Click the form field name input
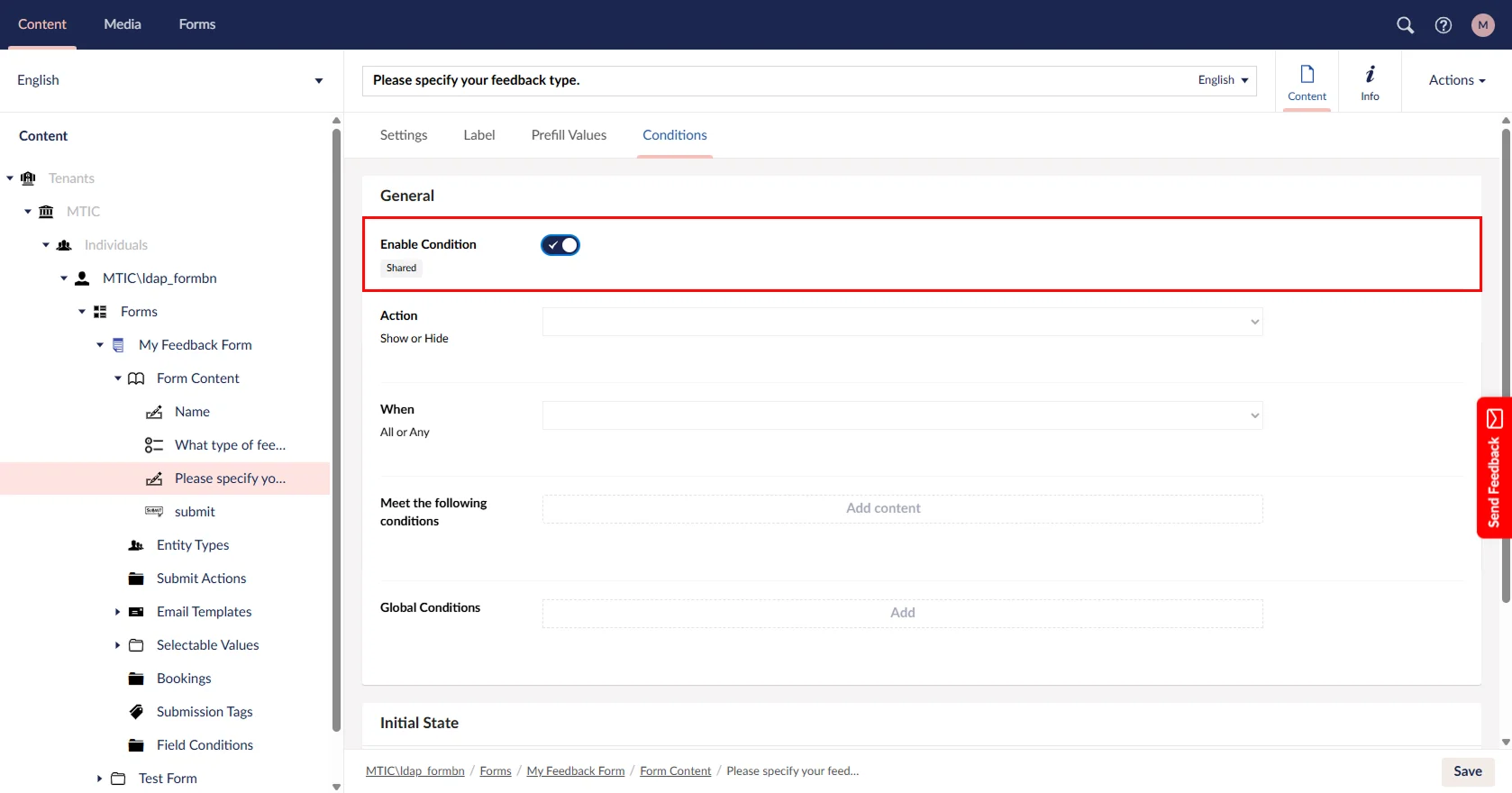Viewport: 1512px width, 793px height. coord(775,80)
